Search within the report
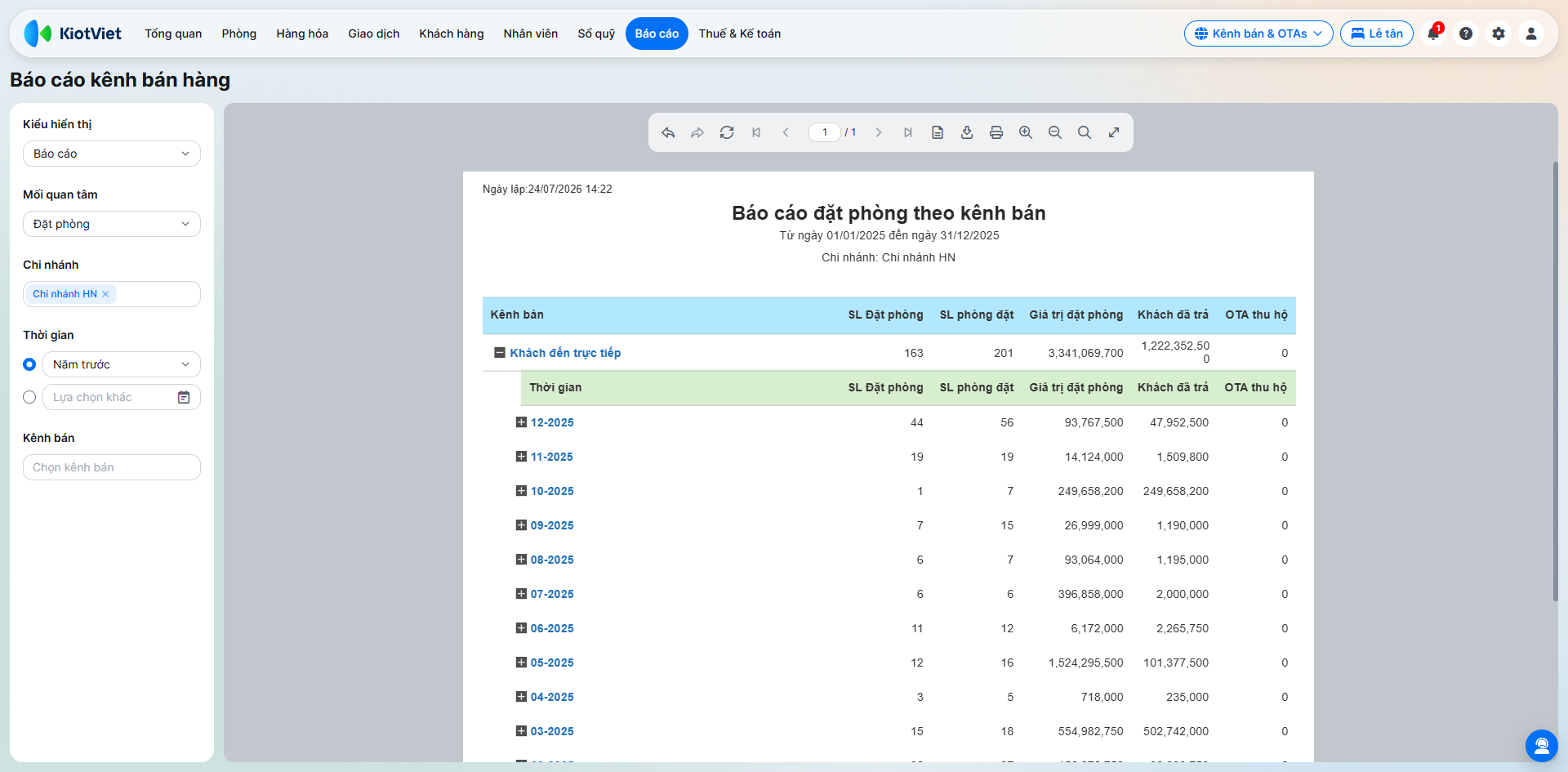The image size is (1568, 772). point(1085,132)
